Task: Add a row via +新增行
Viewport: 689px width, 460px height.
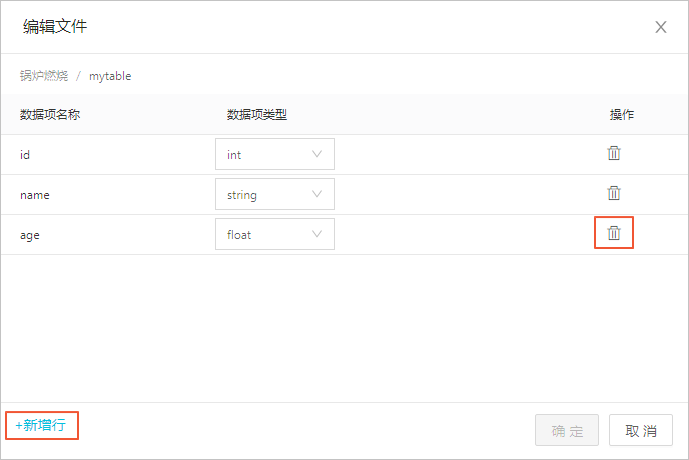Action: [x=40, y=425]
